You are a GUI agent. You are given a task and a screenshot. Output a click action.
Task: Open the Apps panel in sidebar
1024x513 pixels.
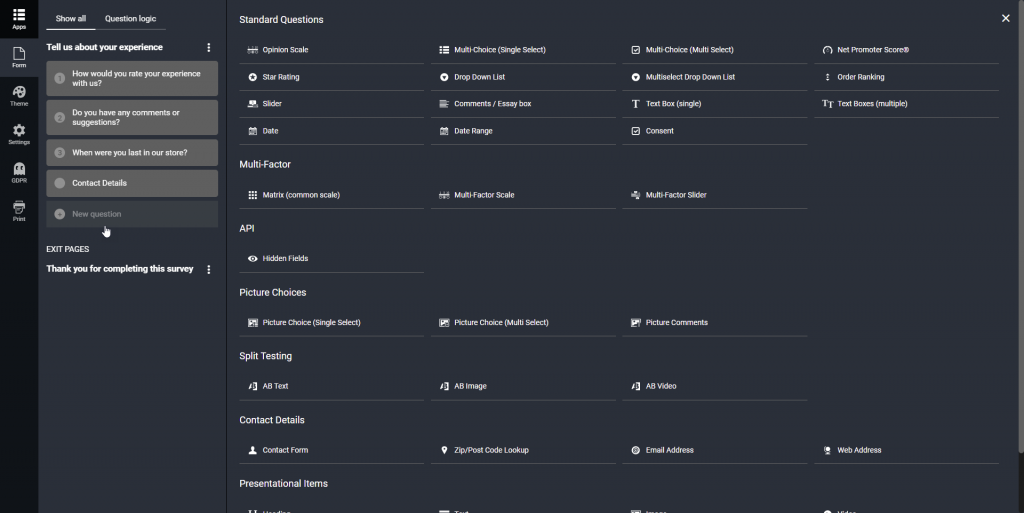(x=19, y=18)
